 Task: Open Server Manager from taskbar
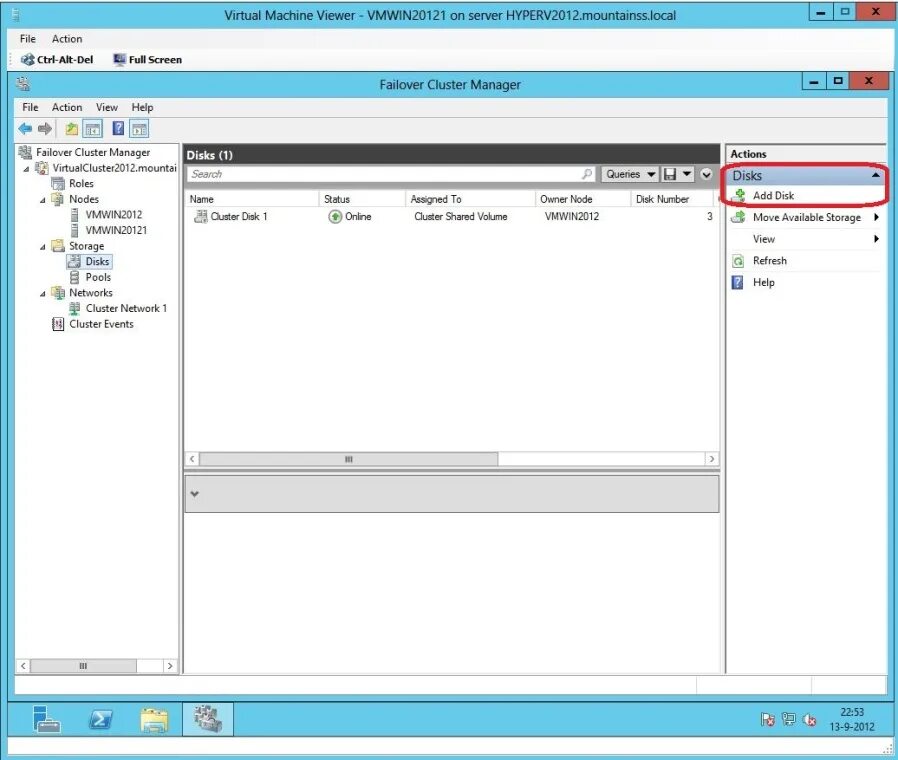click(46, 719)
